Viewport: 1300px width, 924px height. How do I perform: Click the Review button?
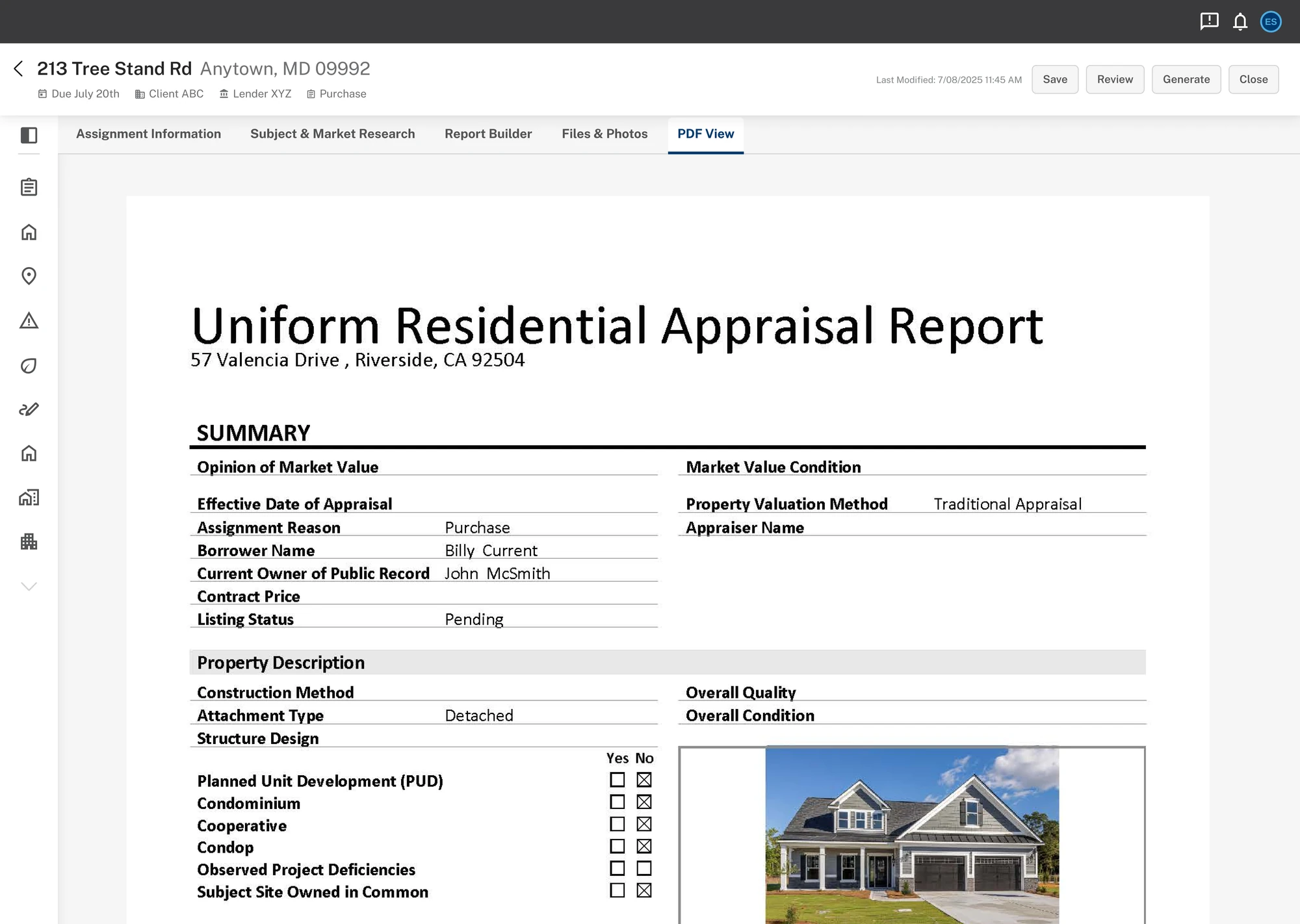1115,79
